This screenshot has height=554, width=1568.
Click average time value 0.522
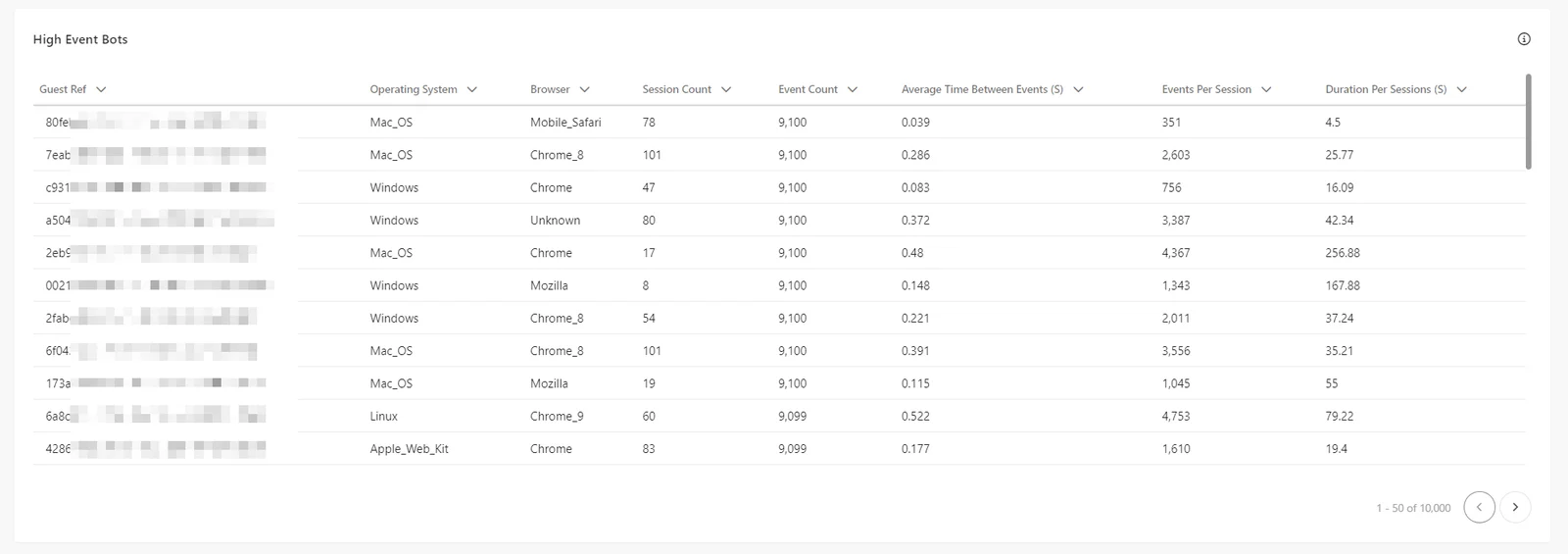click(x=915, y=417)
